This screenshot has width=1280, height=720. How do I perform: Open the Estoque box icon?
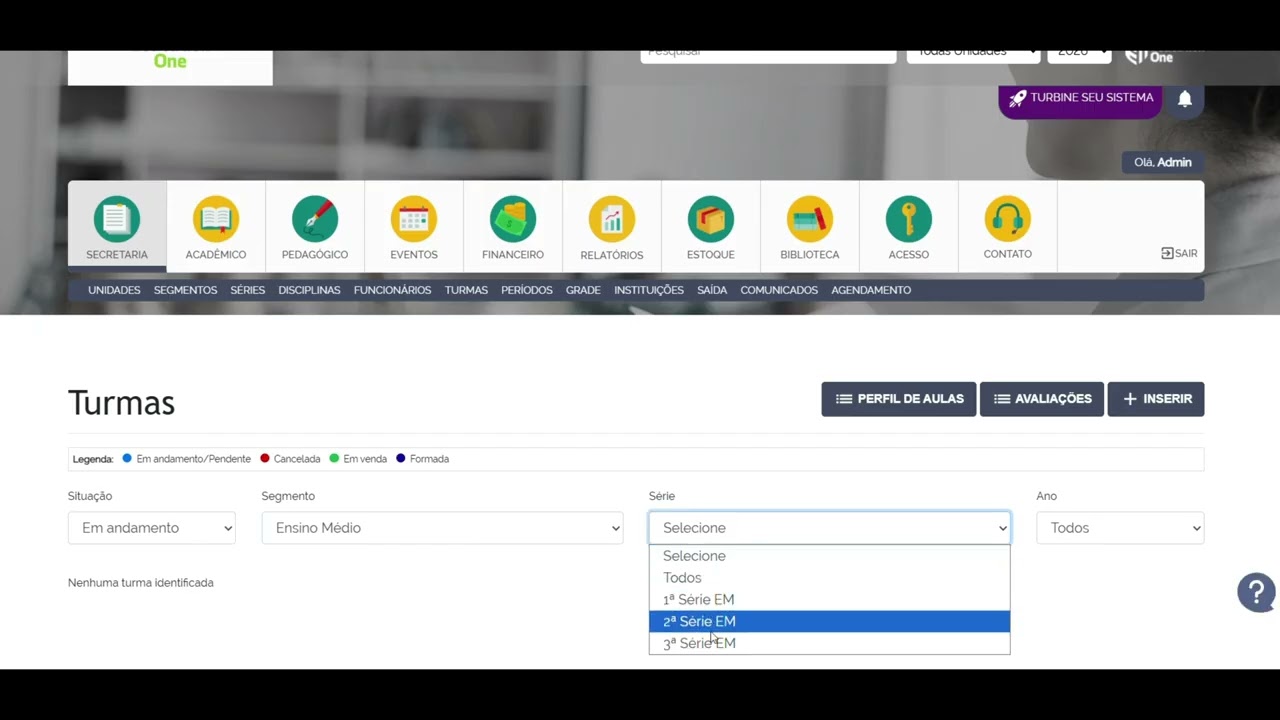pos(711,219)
